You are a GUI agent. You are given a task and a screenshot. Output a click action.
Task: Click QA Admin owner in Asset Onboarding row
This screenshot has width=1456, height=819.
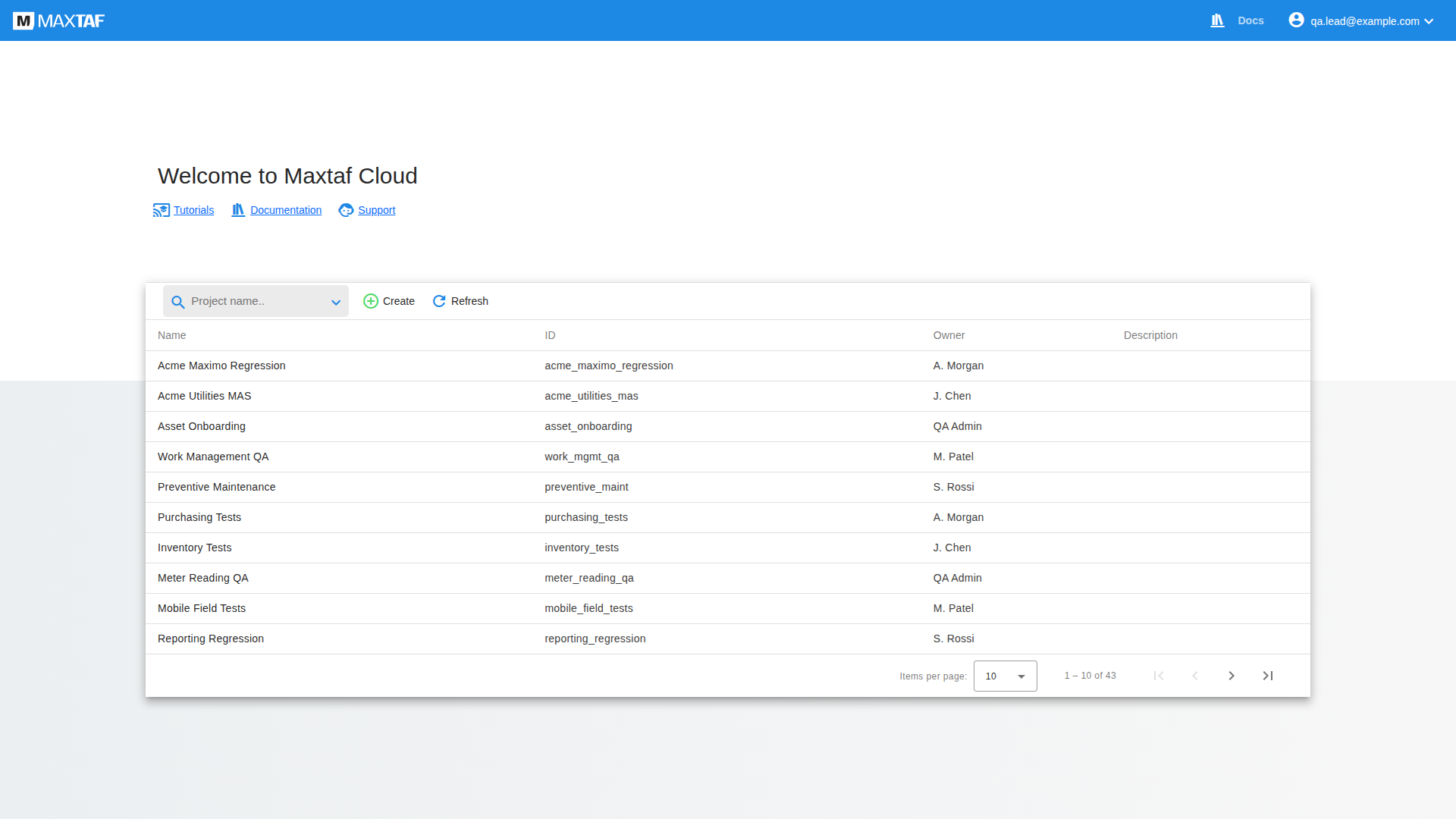point(958,426)
